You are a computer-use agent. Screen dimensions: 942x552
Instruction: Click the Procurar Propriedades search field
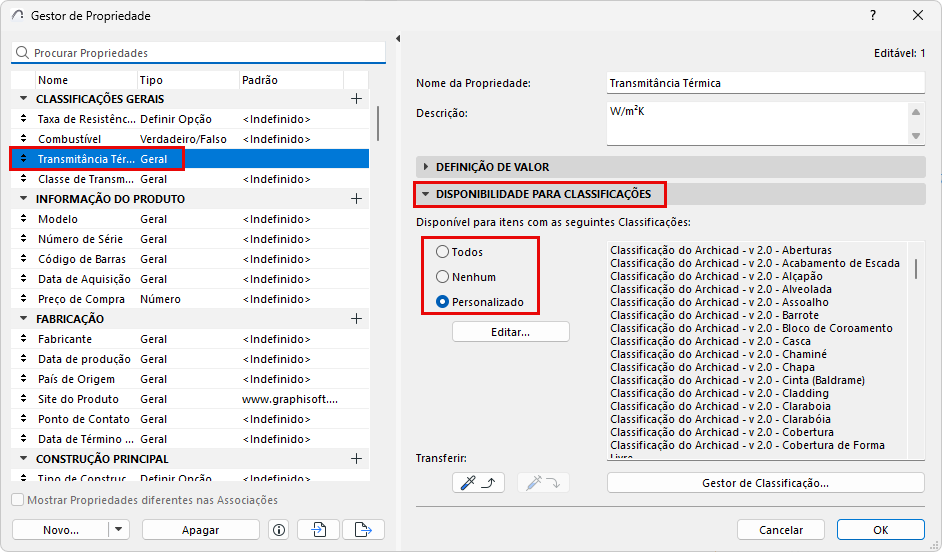click(x=198, y=53)
